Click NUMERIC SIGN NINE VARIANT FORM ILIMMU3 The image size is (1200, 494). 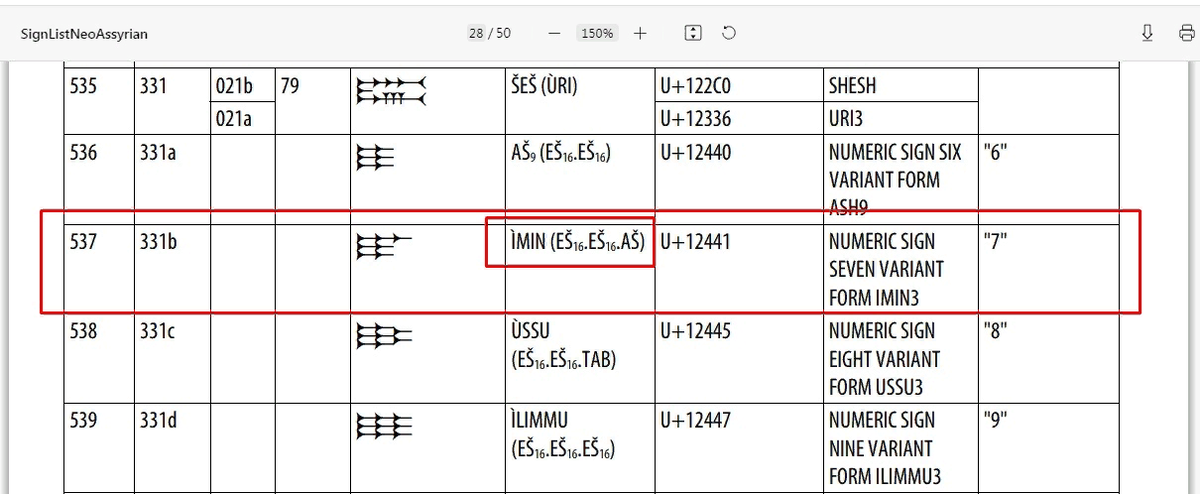[885, 448]
